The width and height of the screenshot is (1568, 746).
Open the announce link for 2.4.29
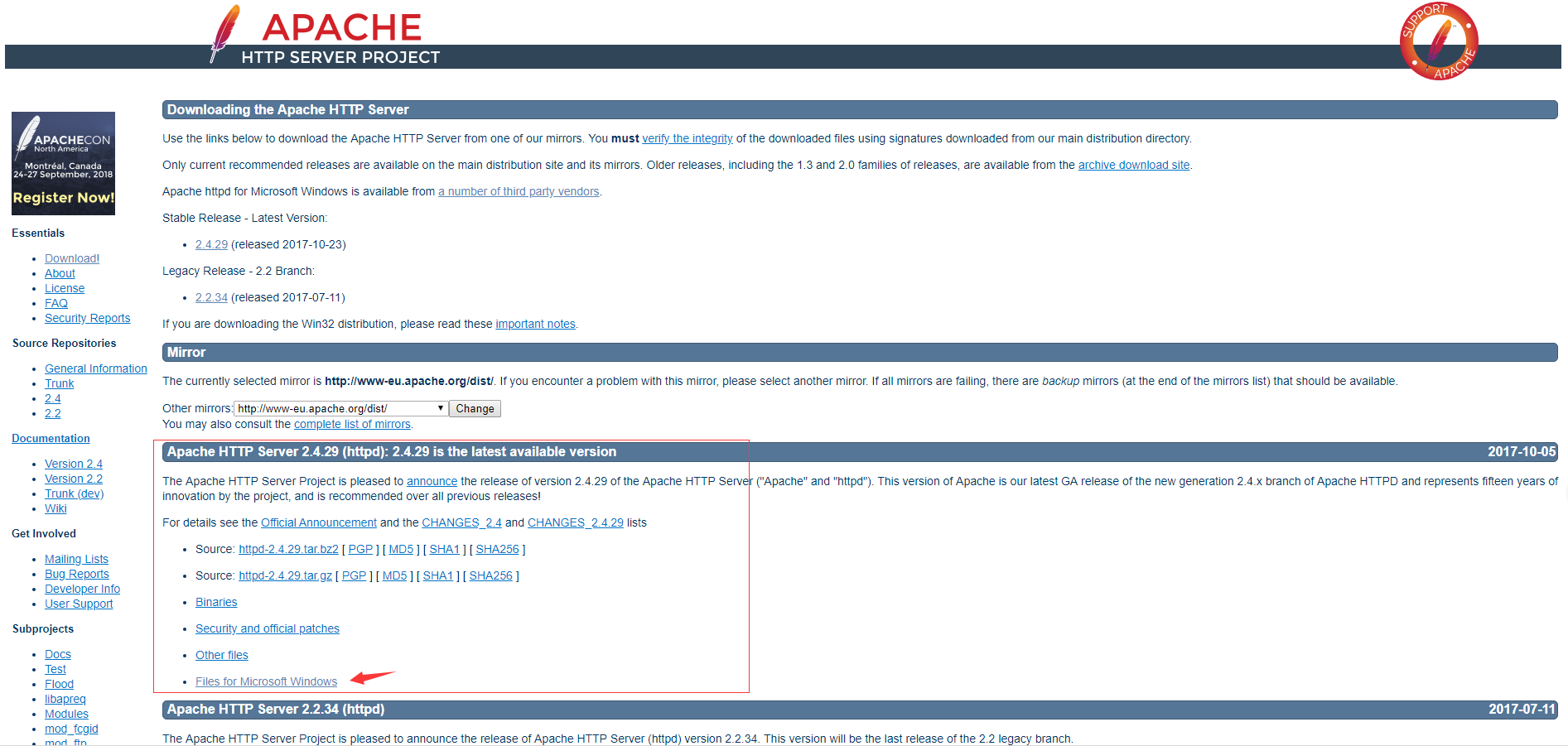tap(432, 481)
